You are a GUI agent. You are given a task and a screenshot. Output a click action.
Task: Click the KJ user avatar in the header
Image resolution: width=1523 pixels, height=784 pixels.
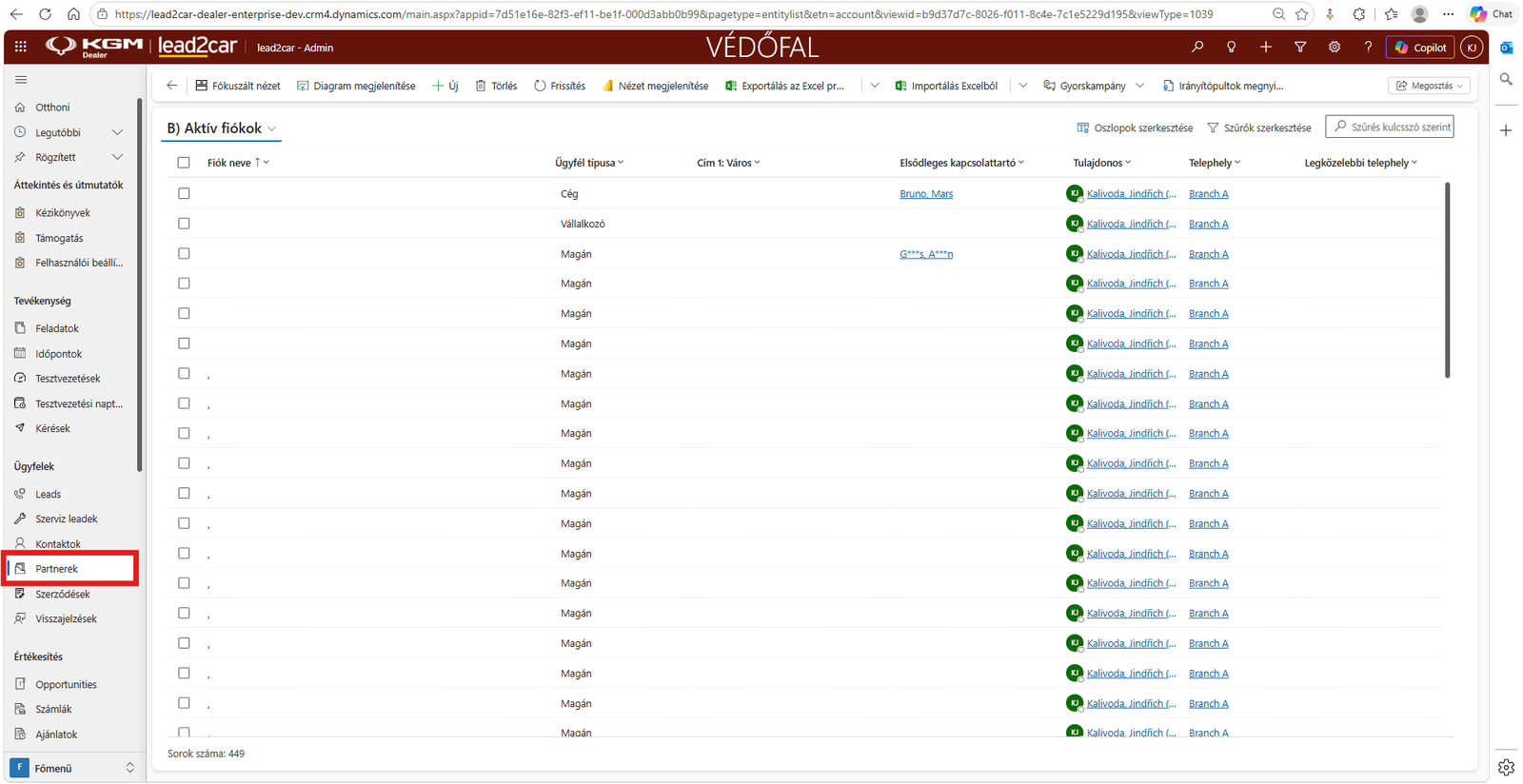point(1472,48)
